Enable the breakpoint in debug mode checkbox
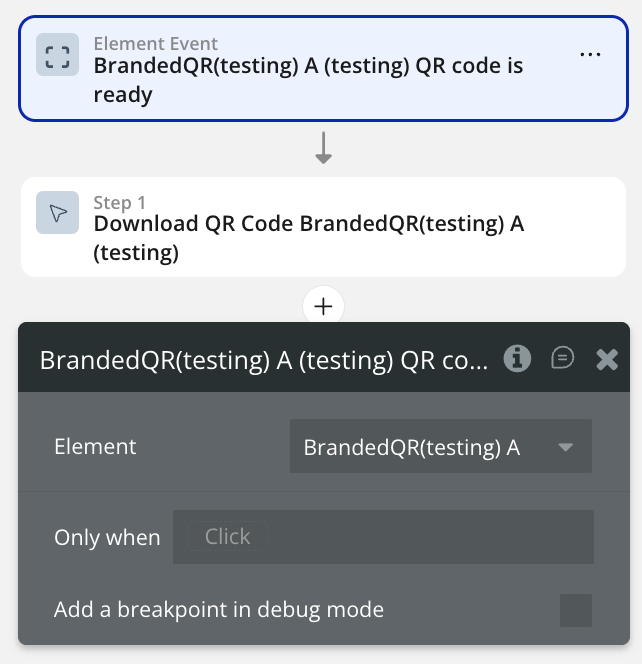Image resolution: width=642 pixels, height=664 pixels. (575, 610)
